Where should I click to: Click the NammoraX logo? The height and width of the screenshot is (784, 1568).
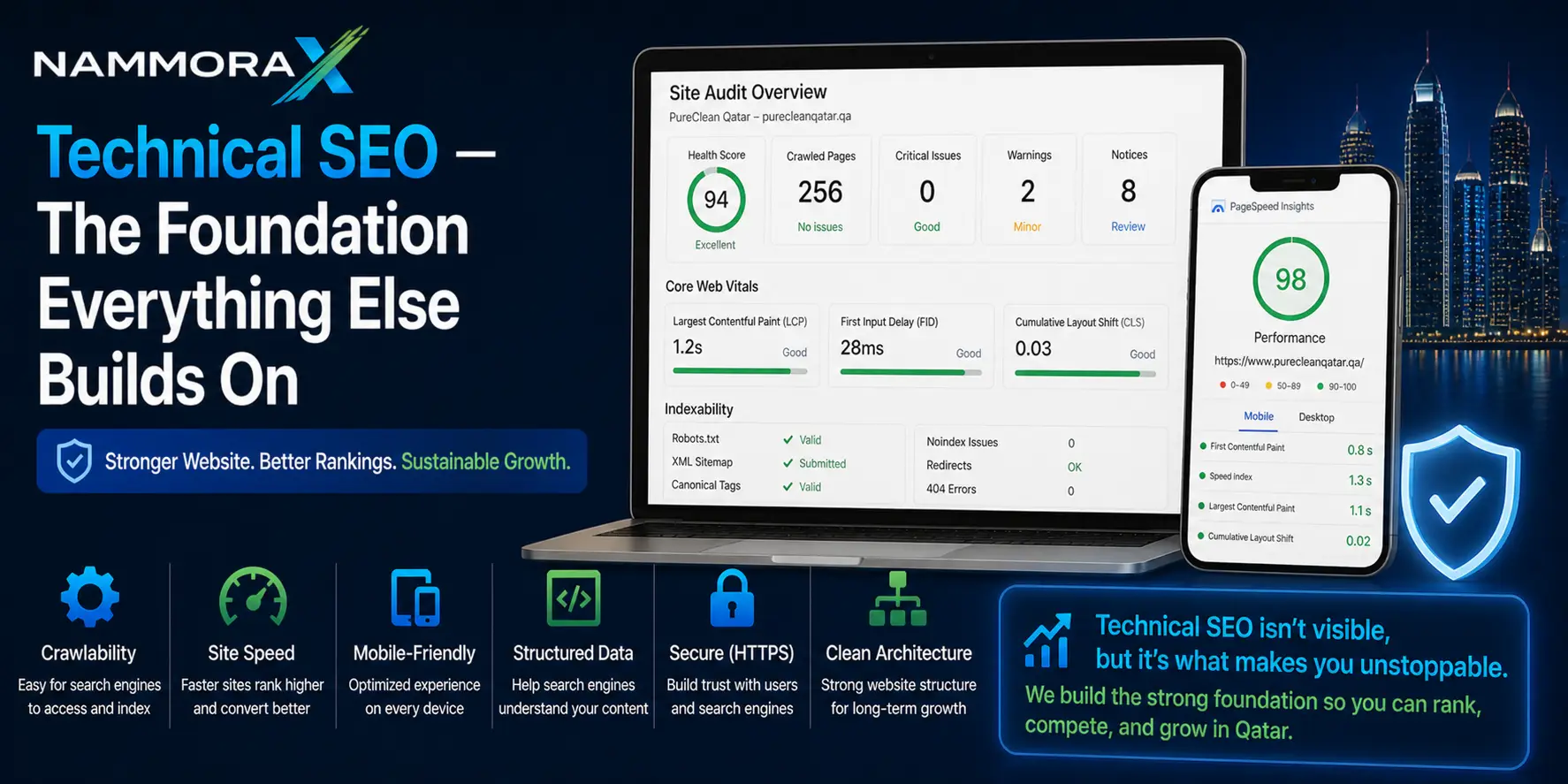click(201, 64)
